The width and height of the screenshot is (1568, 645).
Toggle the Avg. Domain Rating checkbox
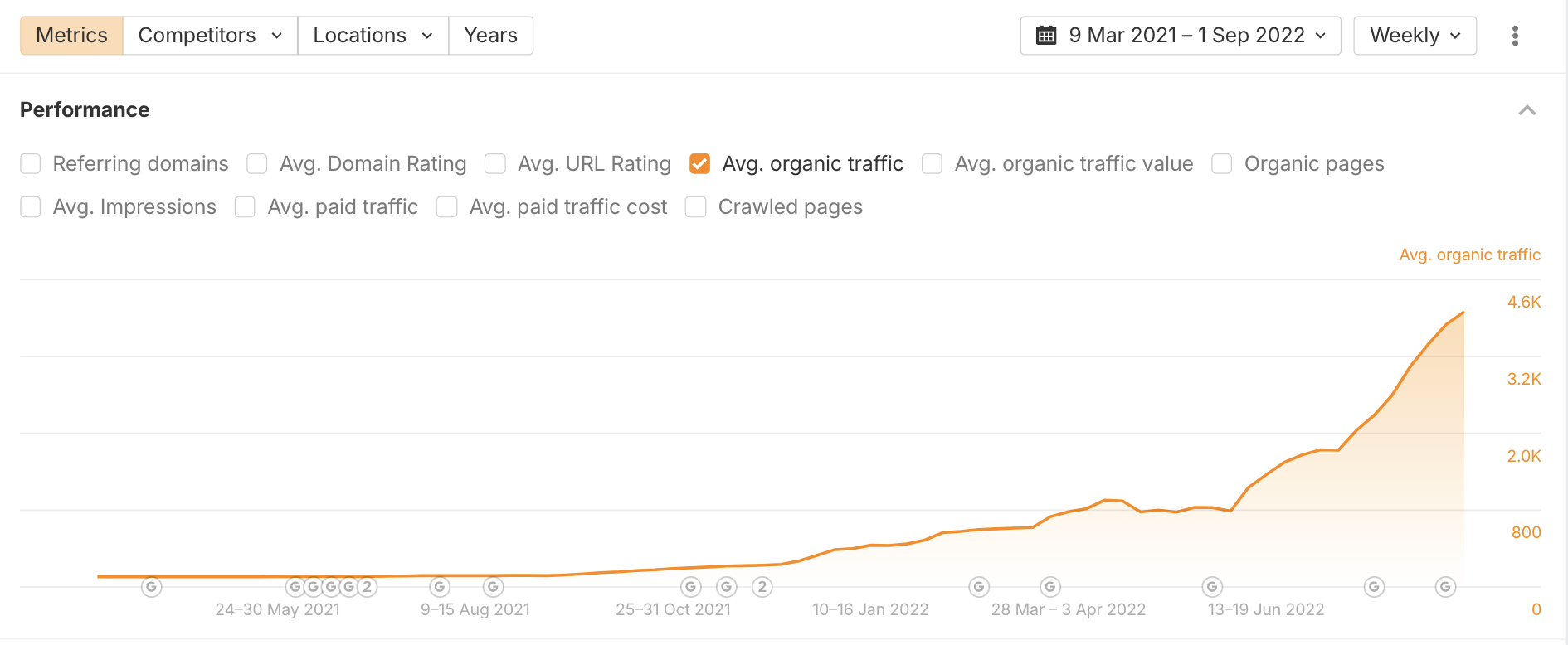point(257,164)
